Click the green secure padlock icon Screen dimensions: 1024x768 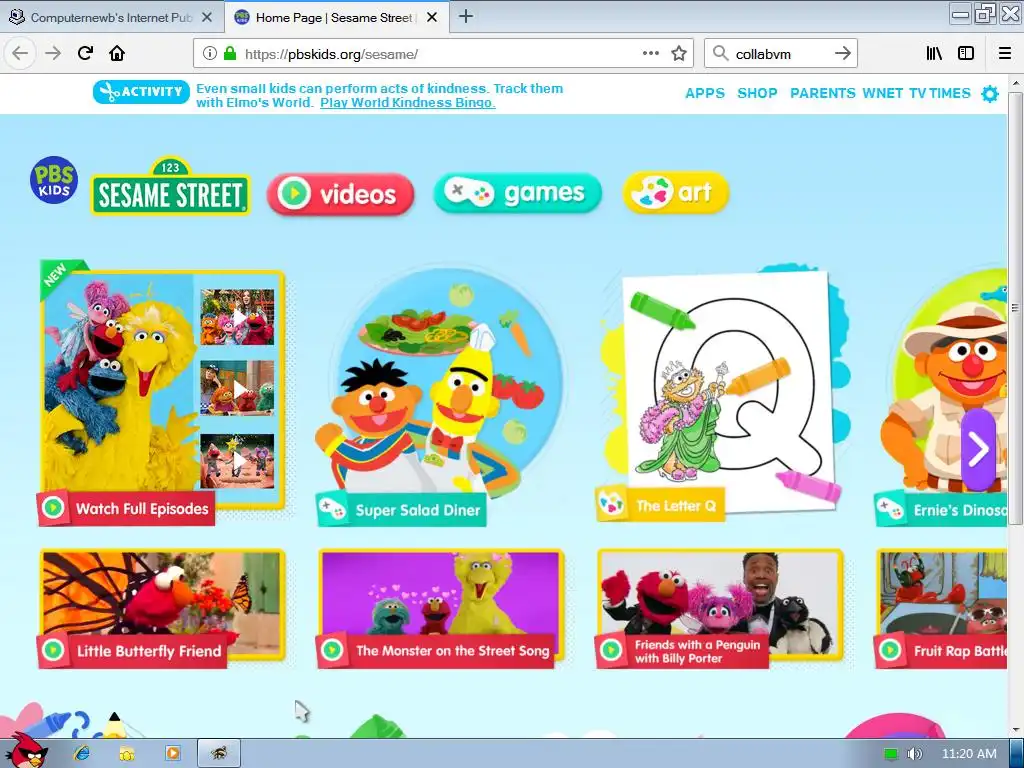pyautogui.click(x=229, y=54)
